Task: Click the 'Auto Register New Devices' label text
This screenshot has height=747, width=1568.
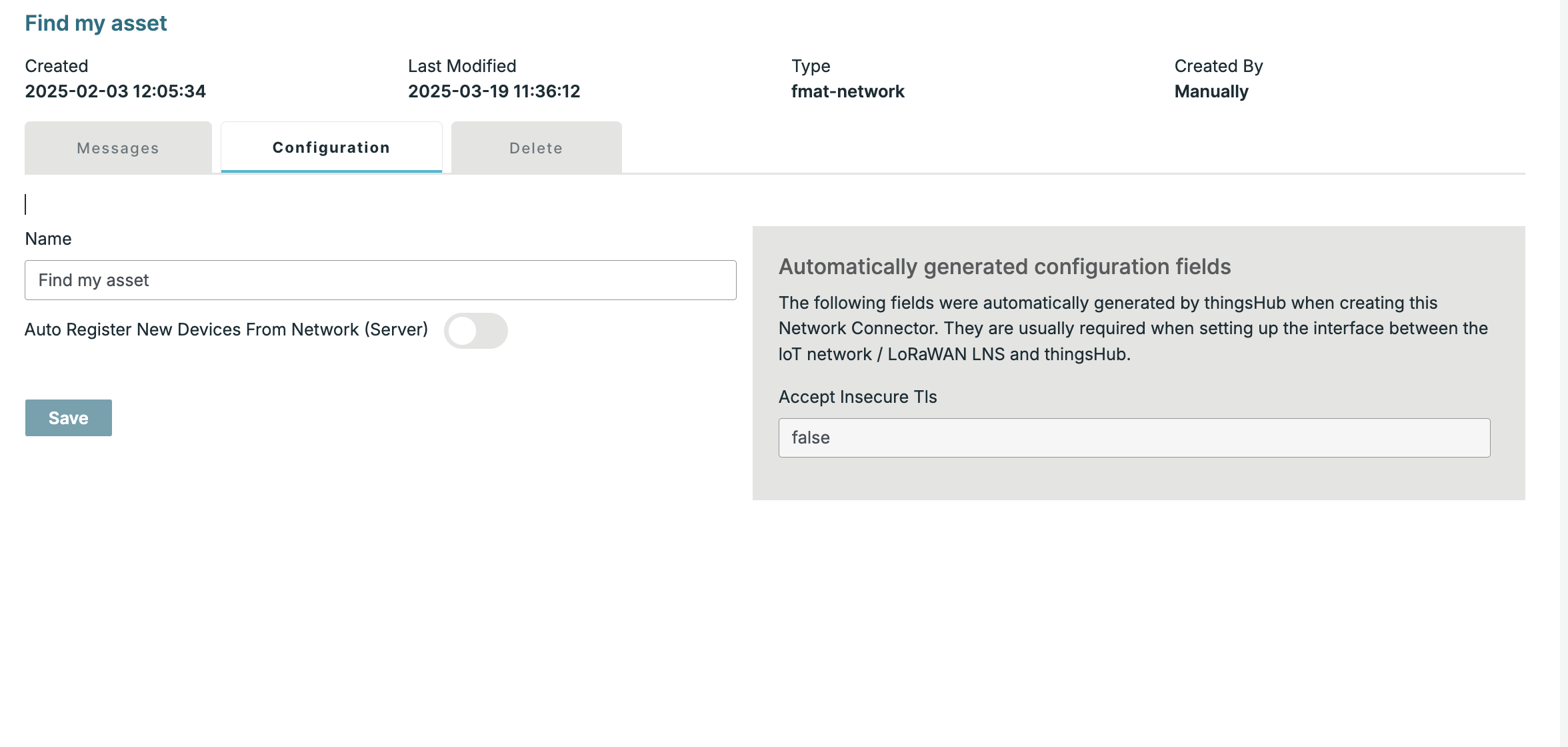Action: (226, 329)
